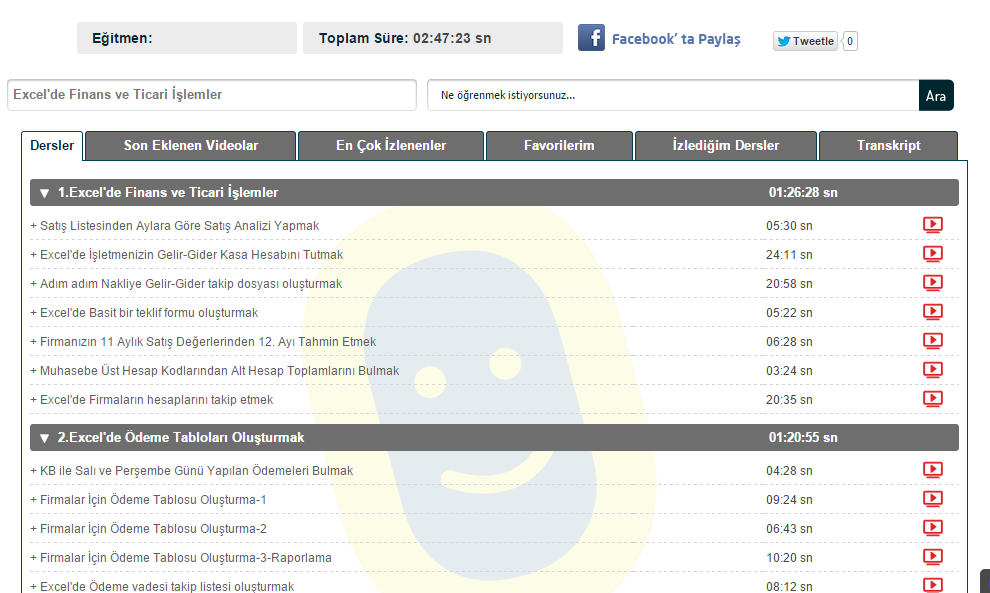The width and height of the screenshot is (990, 593).
Task: Select the 'Favorilerim' tab
Action: [559, 146]
